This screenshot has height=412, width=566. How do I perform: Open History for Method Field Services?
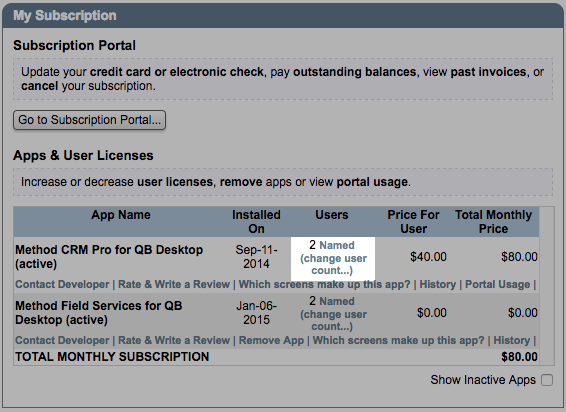click(x=511, y=340)
